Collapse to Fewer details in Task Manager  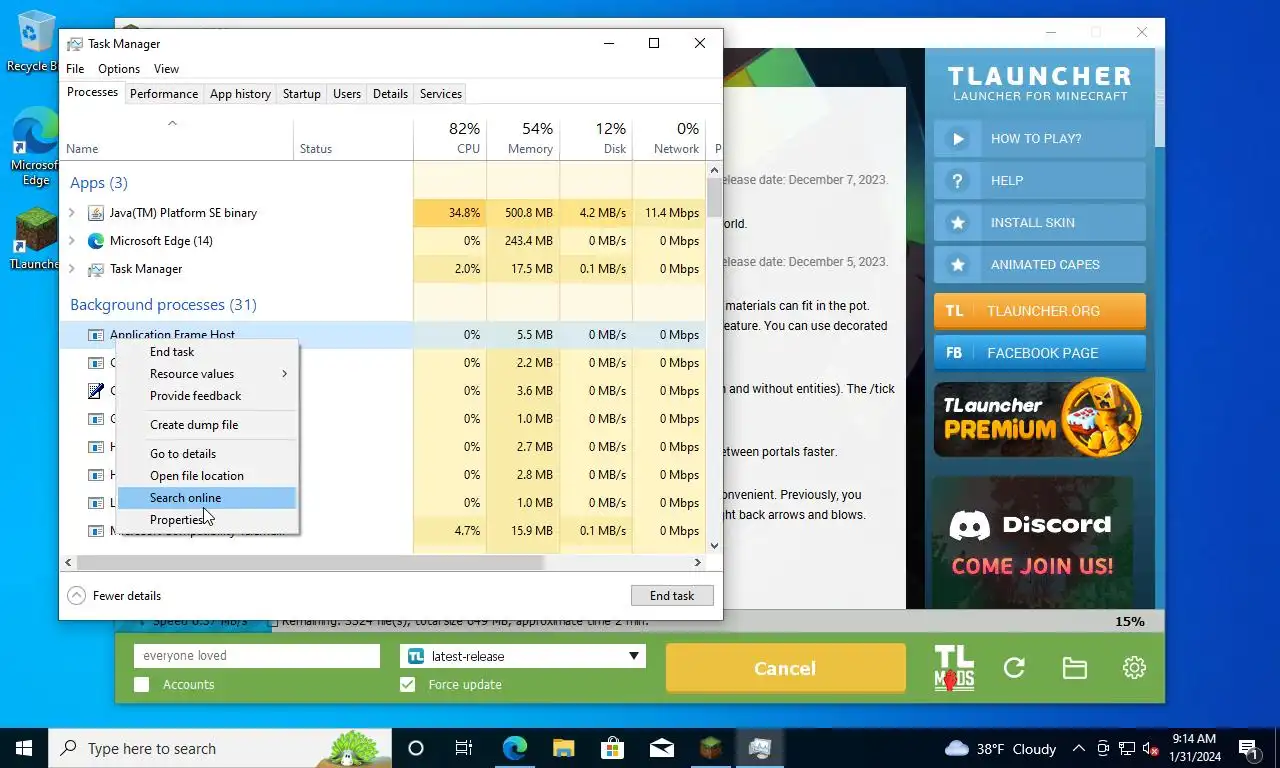[x=114, y=596]
